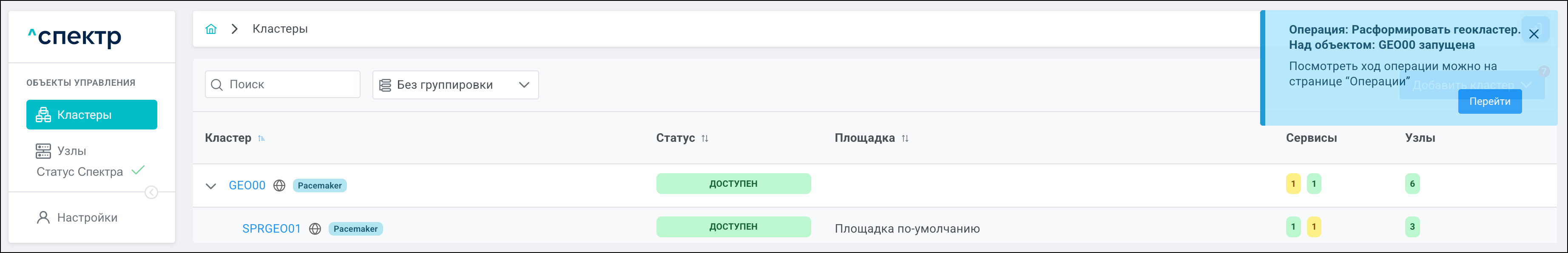
Task: Dismiss the operation notification
Action: (x=1533, y=34)
